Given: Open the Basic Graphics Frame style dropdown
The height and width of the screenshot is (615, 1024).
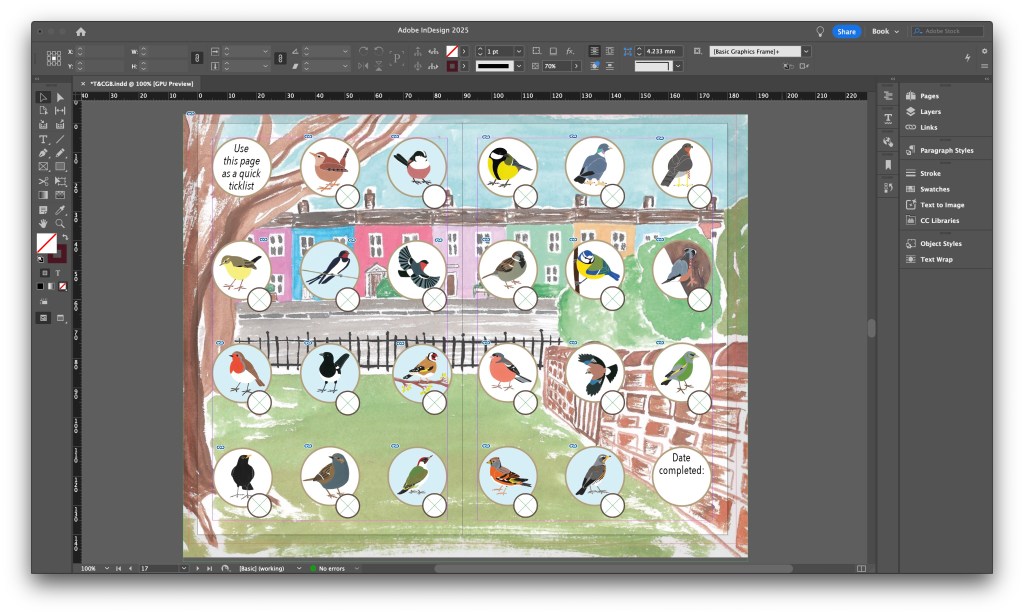Looking at the screenshot, I should 806,51.
